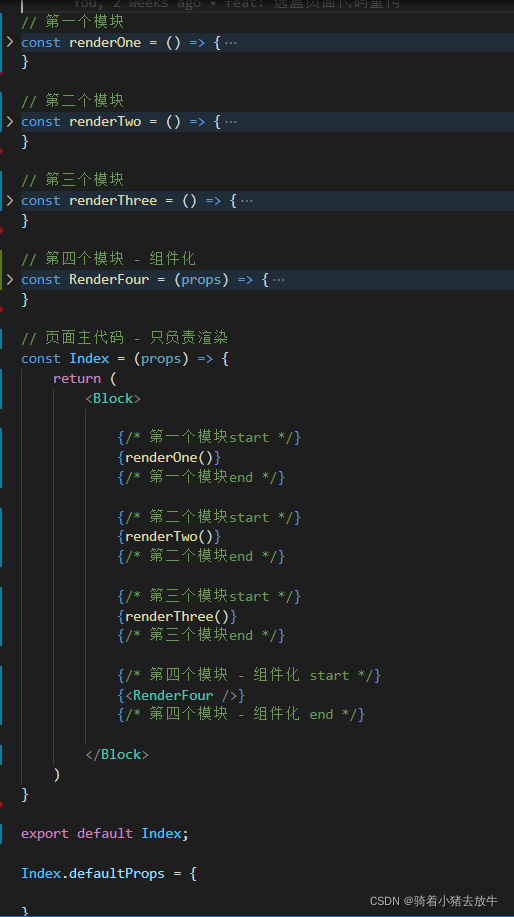Click the 'export default Index;' line

point(105,833)
